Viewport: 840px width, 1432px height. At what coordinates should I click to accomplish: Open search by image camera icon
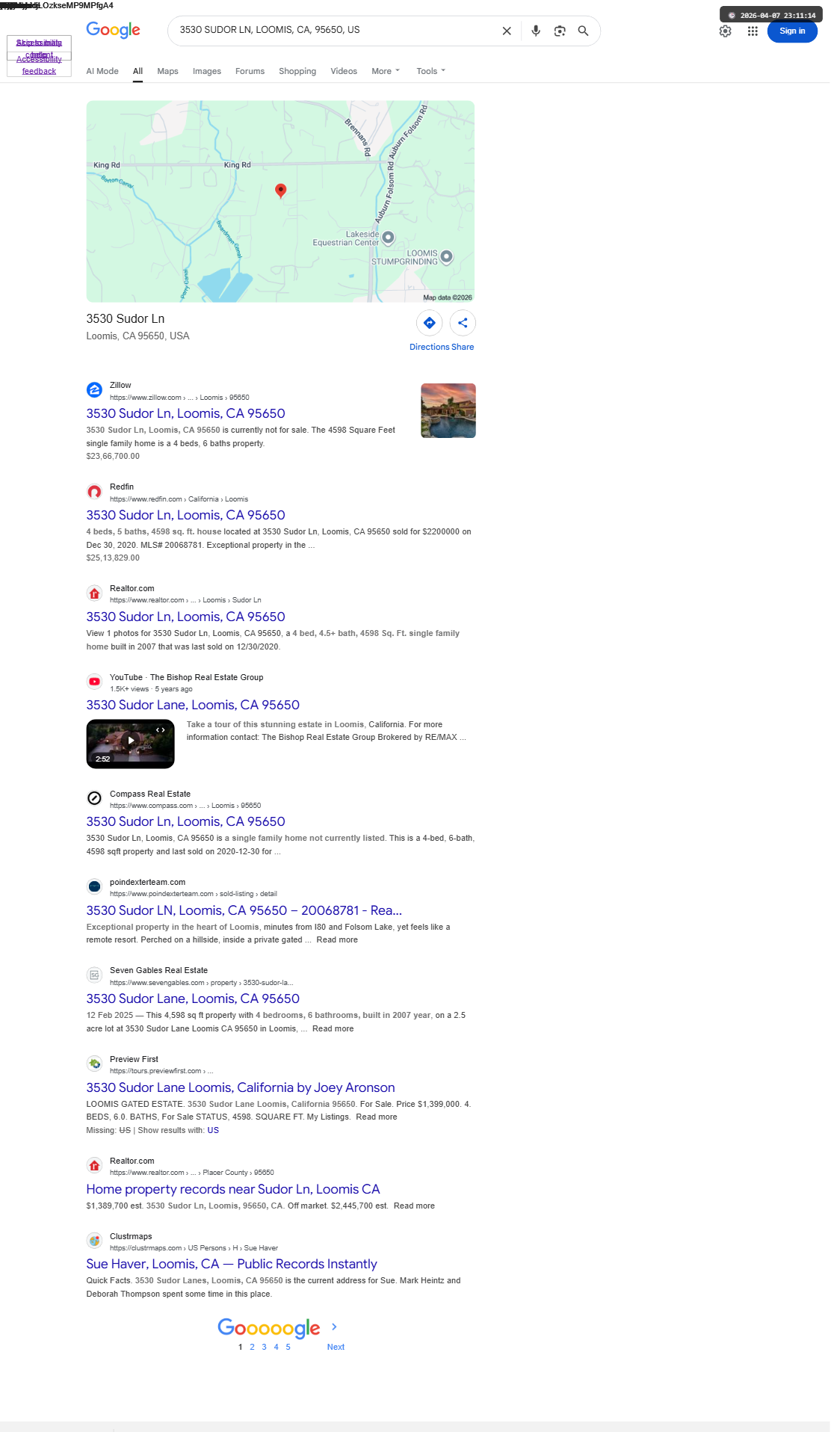pyautogui.click(x=560, y=31)
